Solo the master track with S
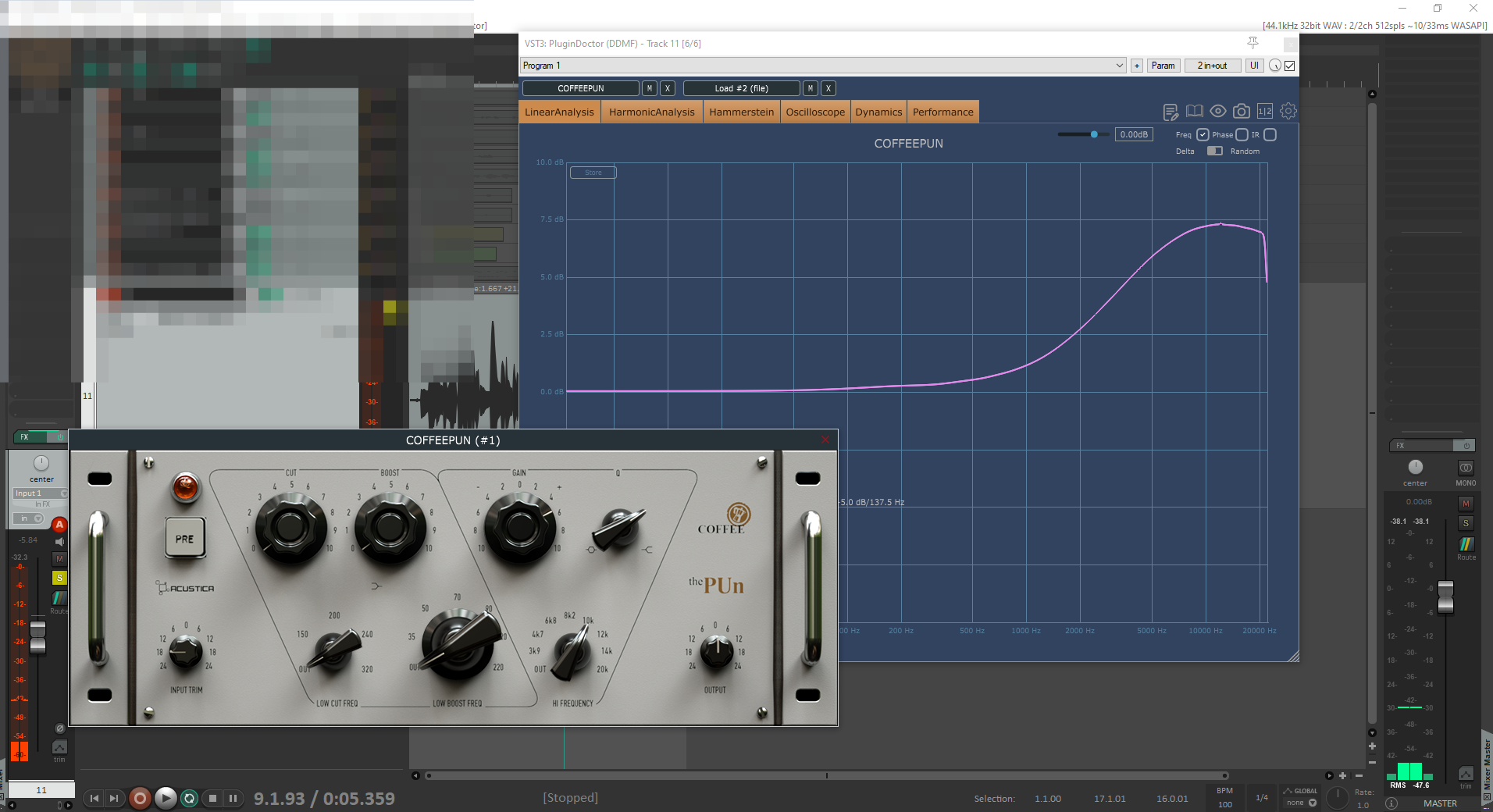 (x=1466, y=523)
